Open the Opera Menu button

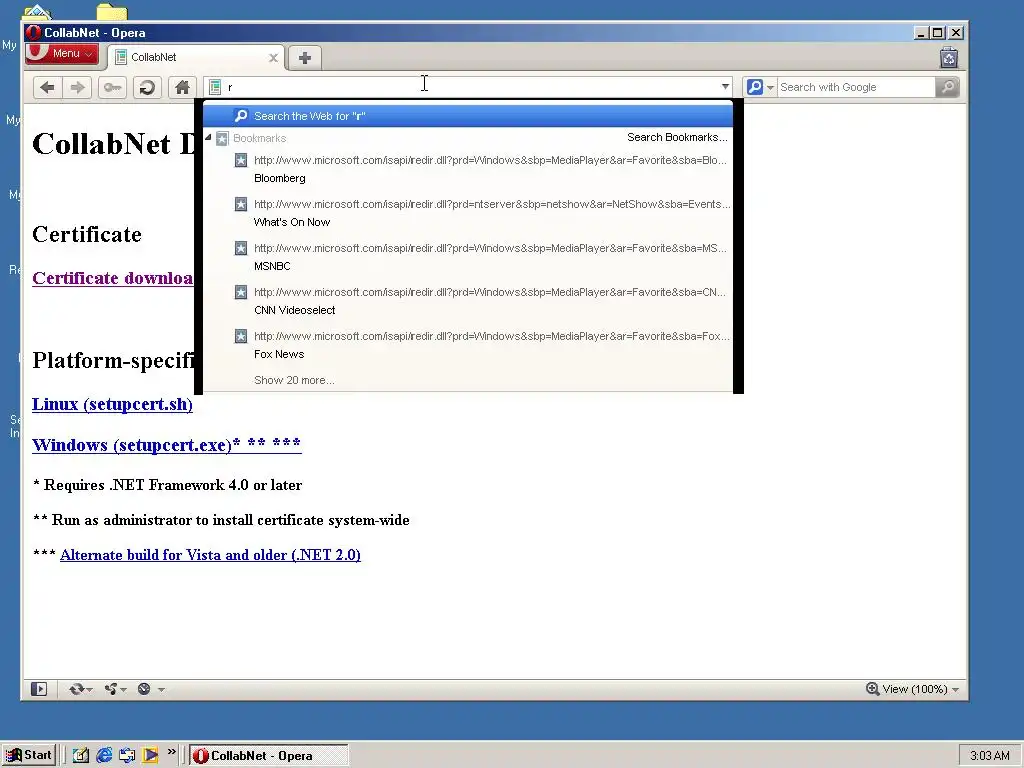(x=62, y=54)
